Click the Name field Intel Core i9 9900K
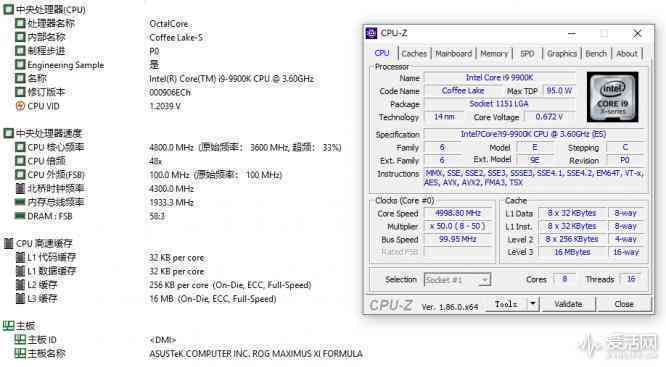This screenshot has width=666, height=367. pyautogui.click(x=500, y=78)
